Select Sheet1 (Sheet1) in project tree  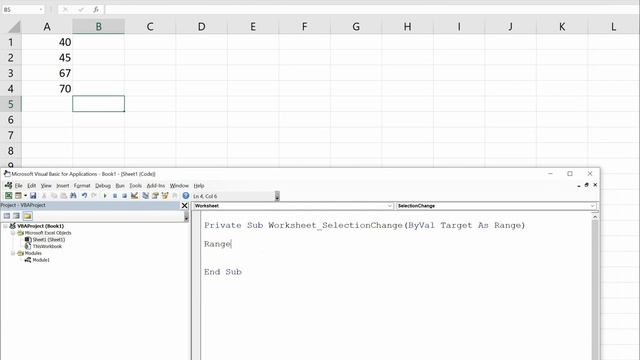[49, 240]
